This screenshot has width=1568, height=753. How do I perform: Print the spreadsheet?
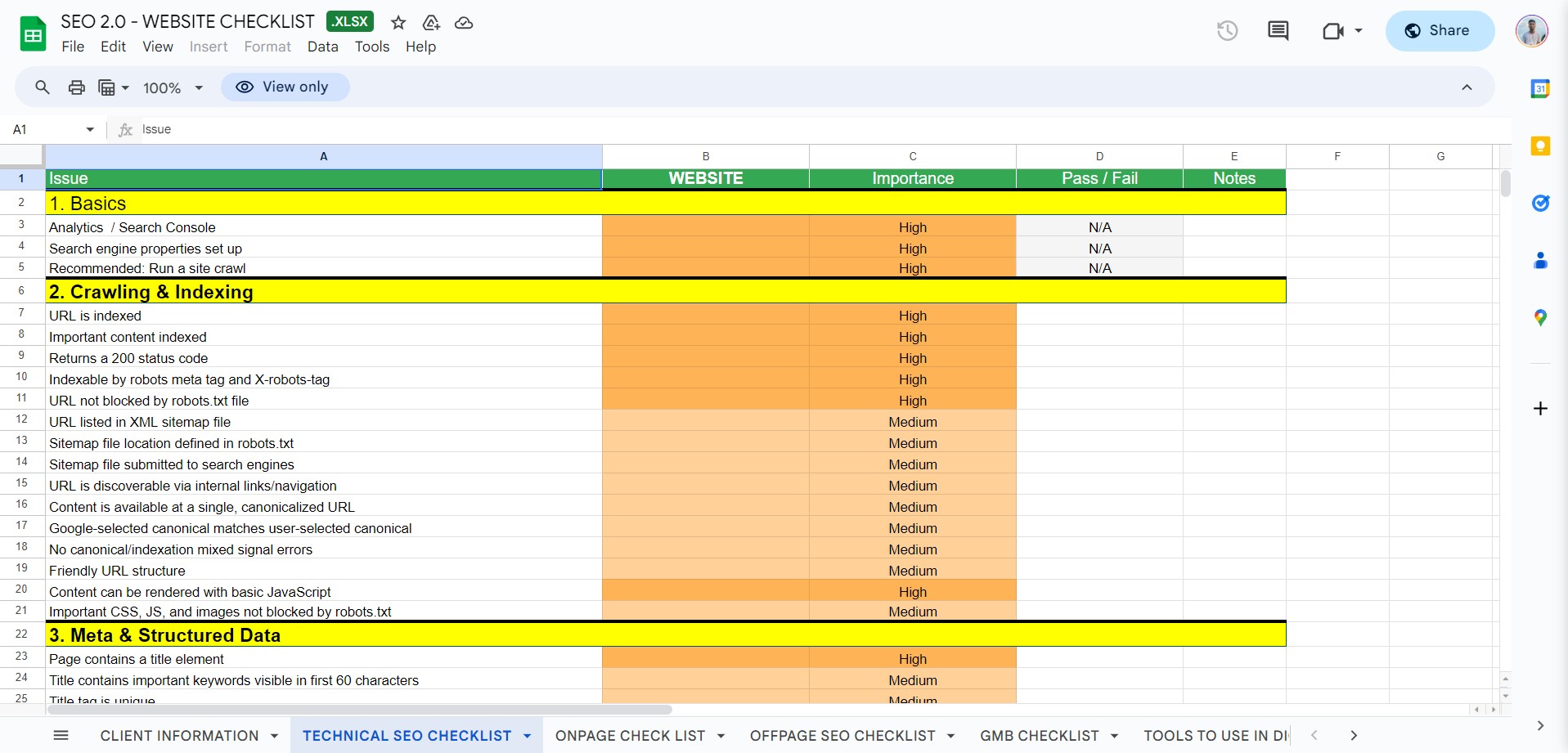pos(76,87)
